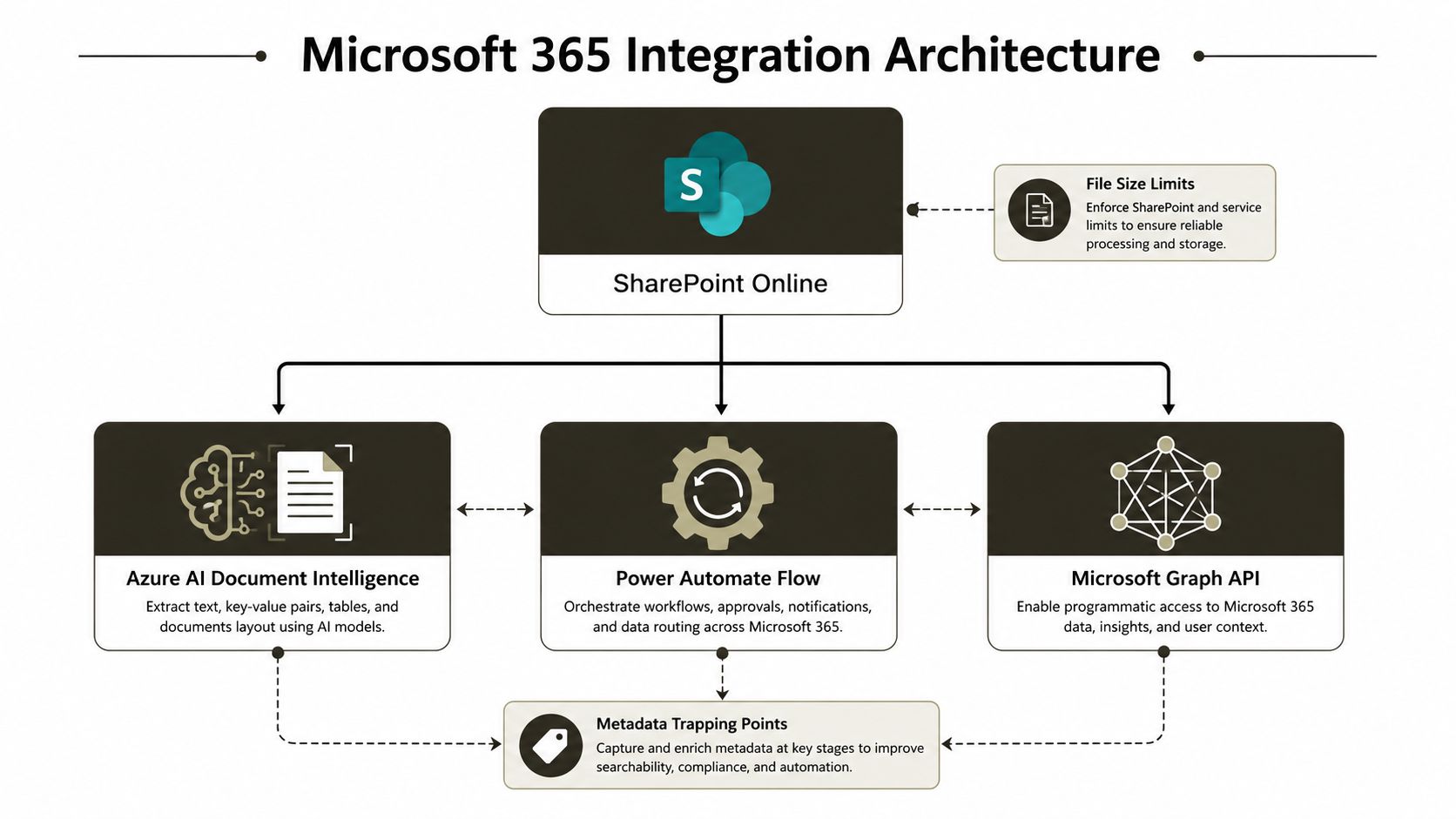
Task: Click the Power Automate gear icon
Action: point(718,493)
